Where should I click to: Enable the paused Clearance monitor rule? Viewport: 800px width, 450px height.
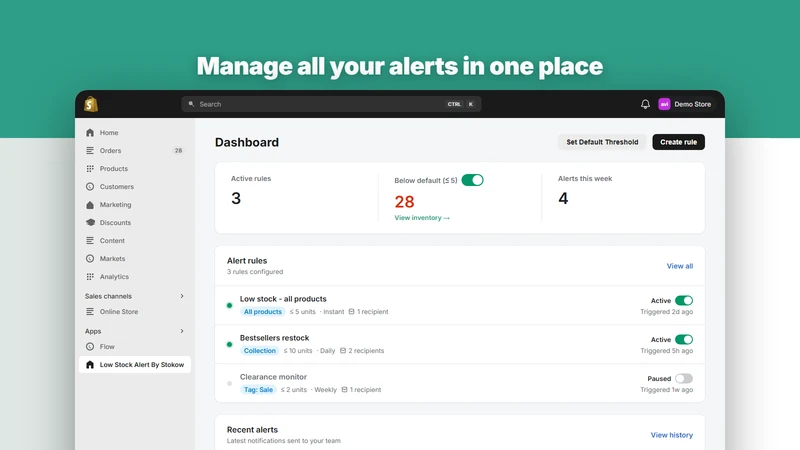point(684,379)
